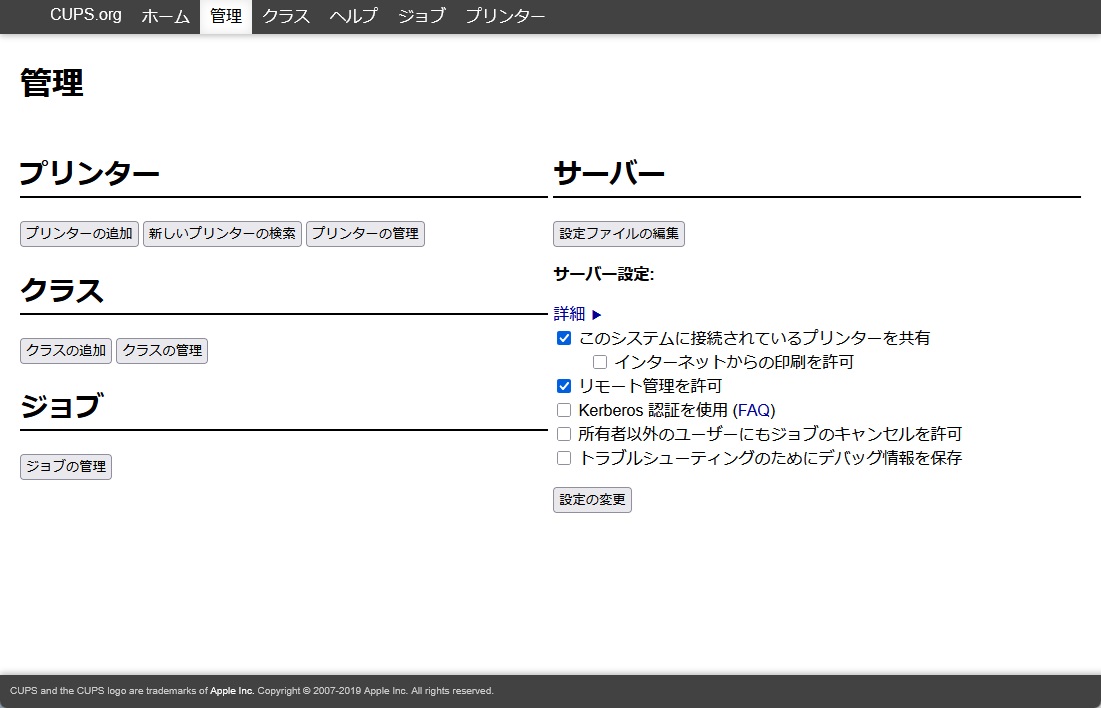Uncheck このシステムに接続されているプリンターを共有
This screenshot has height=708, width=1101.
tap(564, 339)
